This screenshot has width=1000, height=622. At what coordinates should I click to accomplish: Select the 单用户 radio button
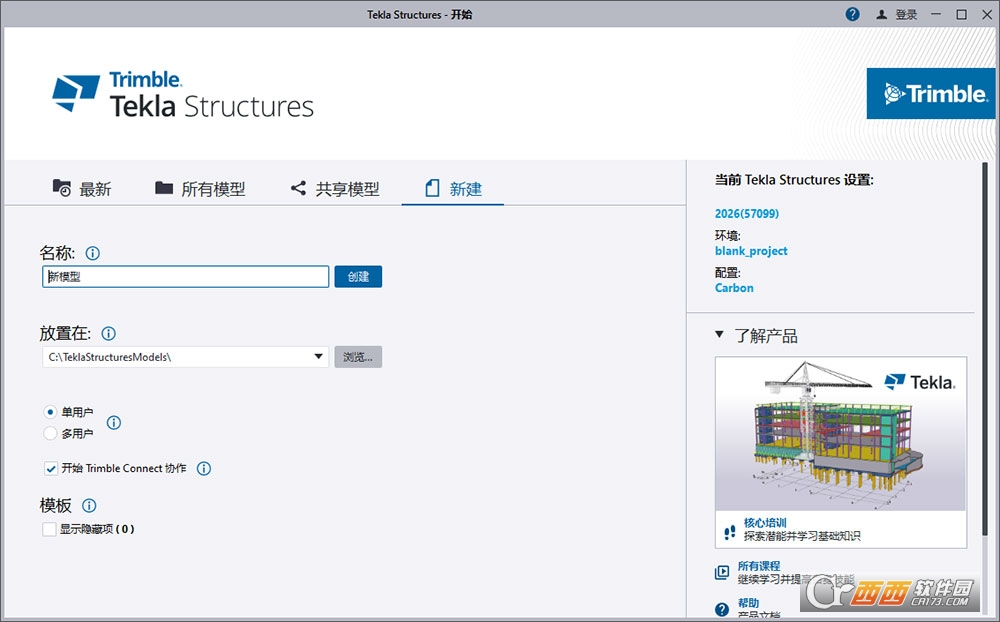pos(50,412)
